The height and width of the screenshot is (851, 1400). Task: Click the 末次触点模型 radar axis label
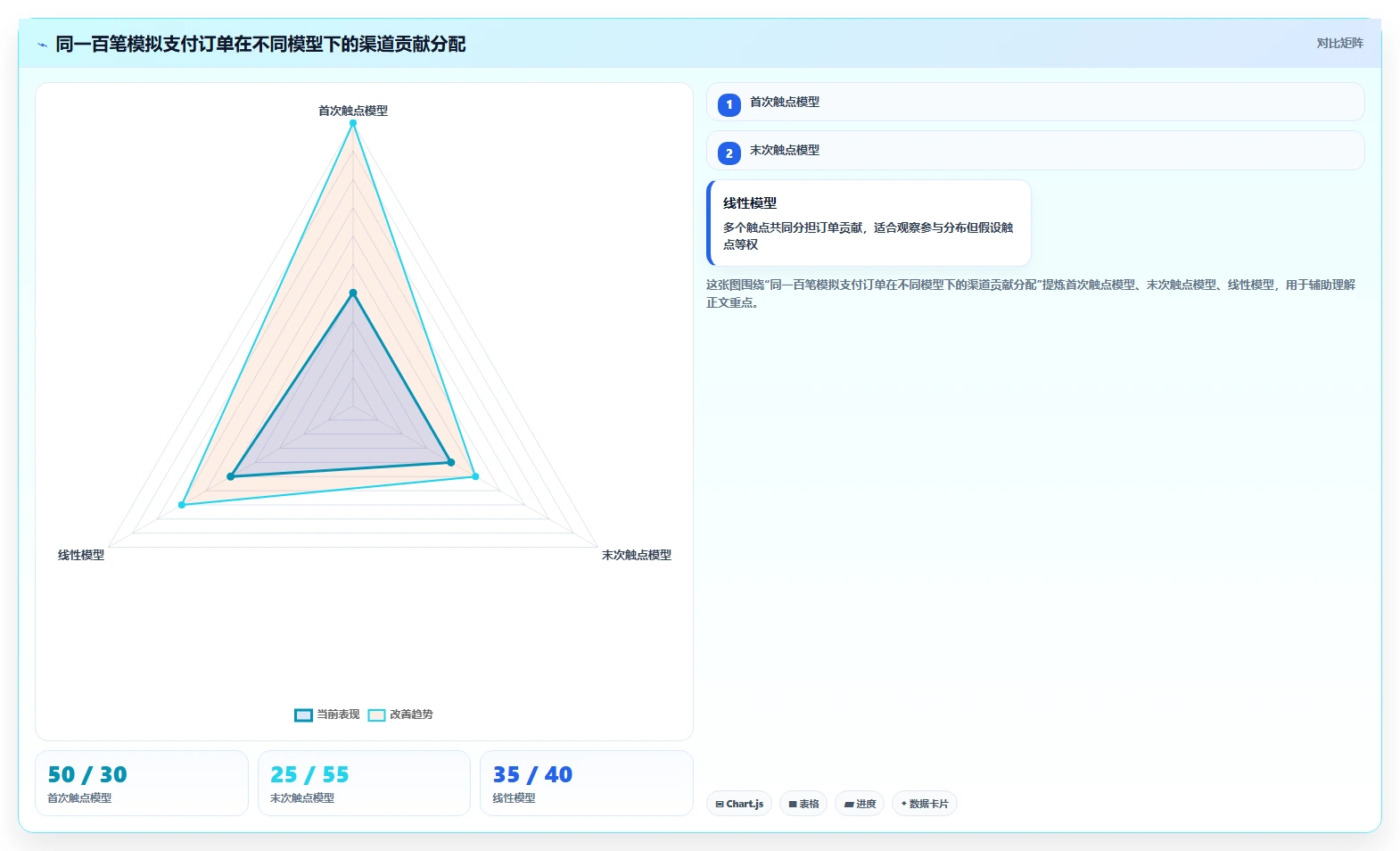point(637,555)
